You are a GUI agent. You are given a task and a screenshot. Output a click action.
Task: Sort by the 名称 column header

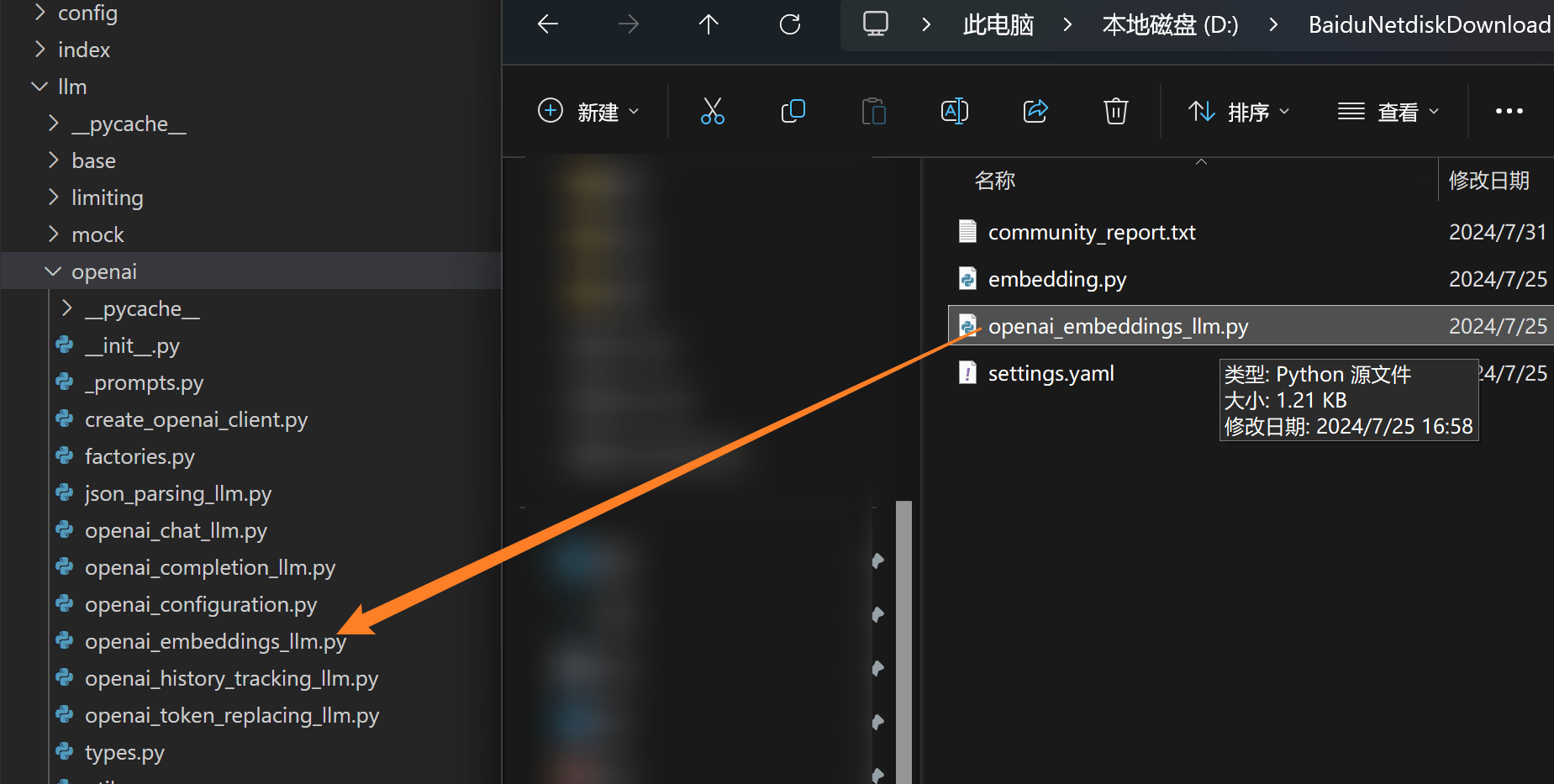coord(995,181)
